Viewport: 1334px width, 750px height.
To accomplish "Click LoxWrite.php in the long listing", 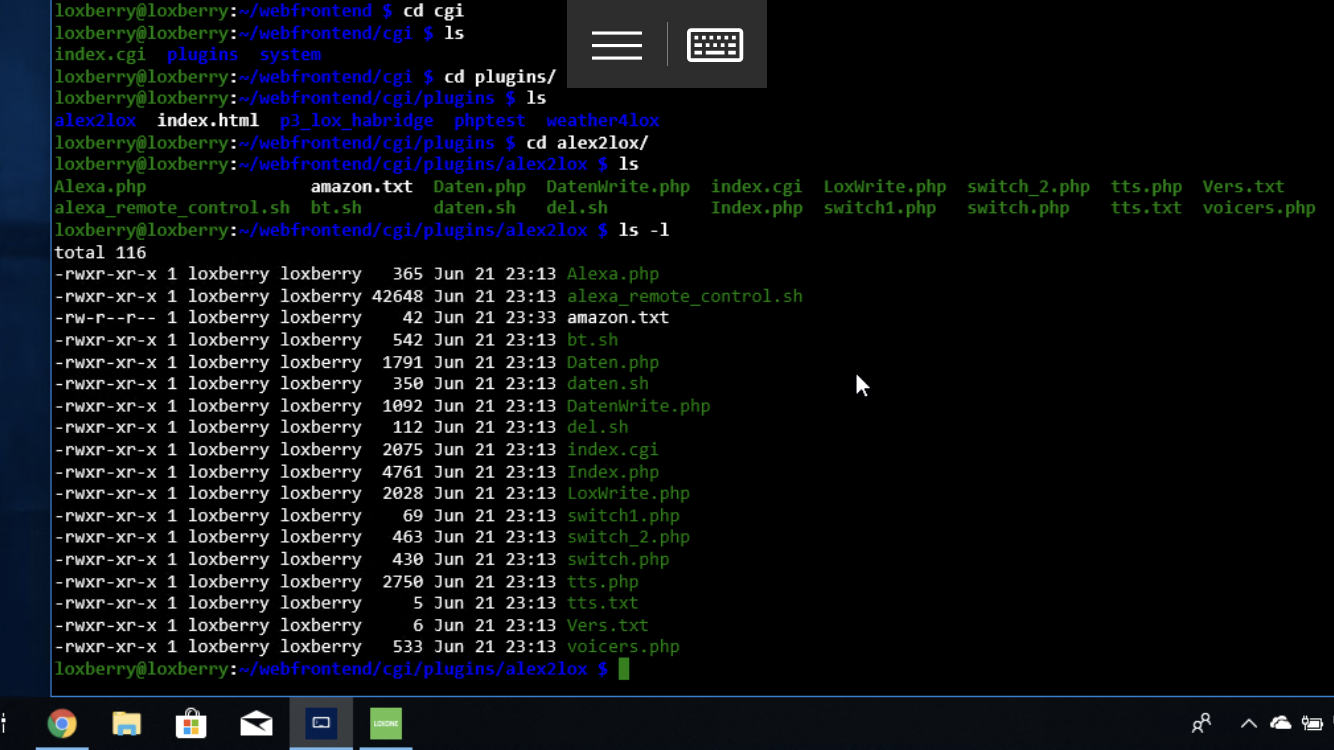I will tap(629, 493).
